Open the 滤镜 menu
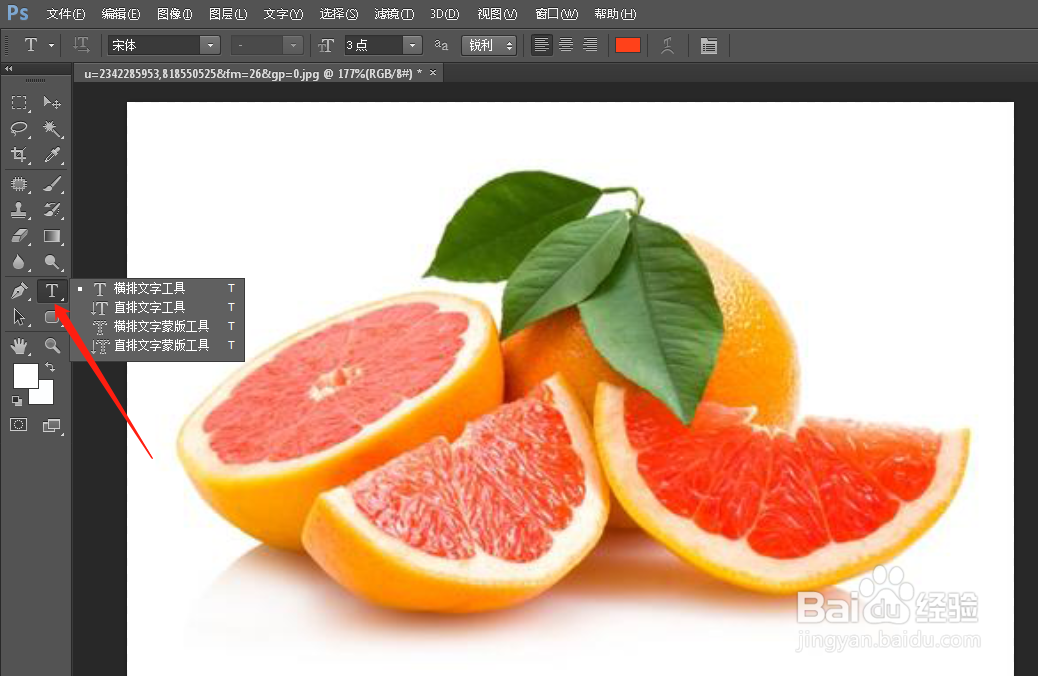 tap(394, 14)
